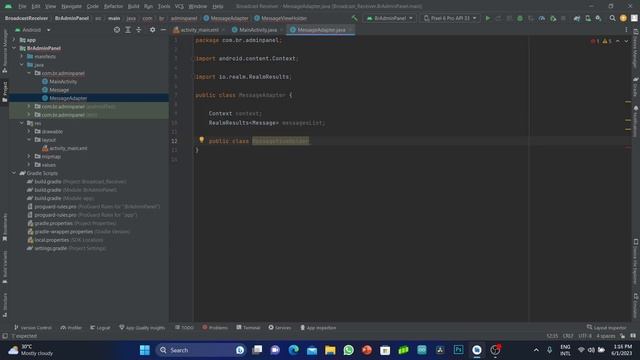Open File Explorer from taskbar
The height and width of the screenshot is (360, 640).
tap(330, 350)
